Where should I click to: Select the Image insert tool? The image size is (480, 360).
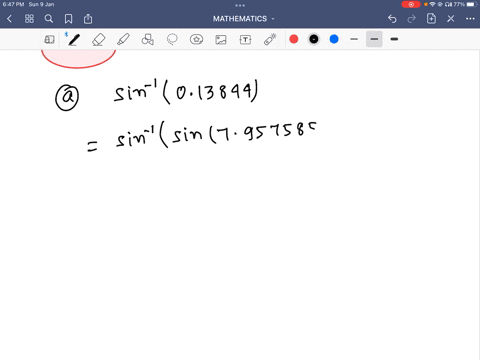tap(221, 40)
